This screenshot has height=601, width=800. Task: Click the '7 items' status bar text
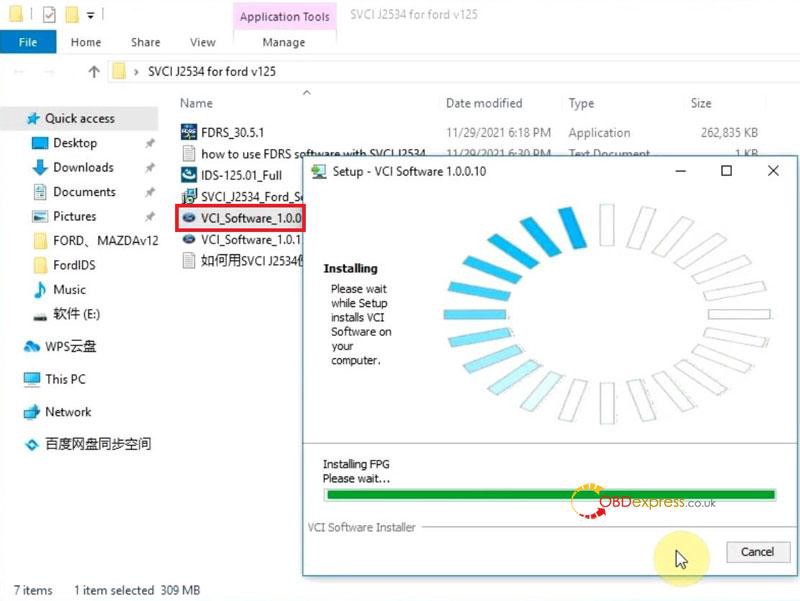click(x=33, y=590)
